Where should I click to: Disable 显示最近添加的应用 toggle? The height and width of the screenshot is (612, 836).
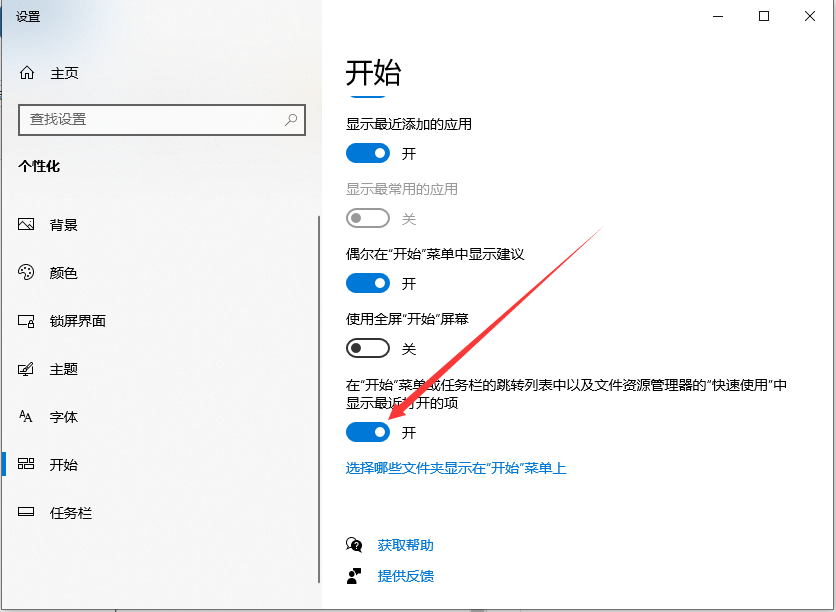click(x=367, y=153)
